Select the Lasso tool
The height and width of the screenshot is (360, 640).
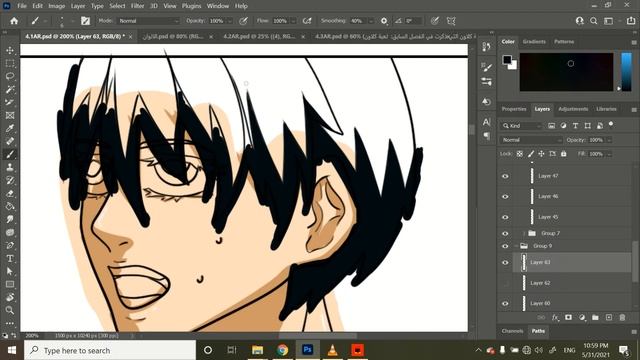10,76
